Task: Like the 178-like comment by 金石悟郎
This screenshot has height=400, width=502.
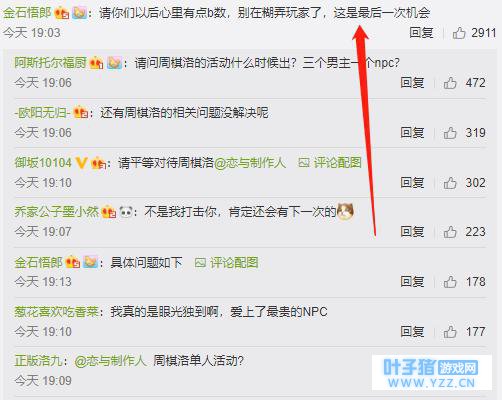Action: pos(450,282)
